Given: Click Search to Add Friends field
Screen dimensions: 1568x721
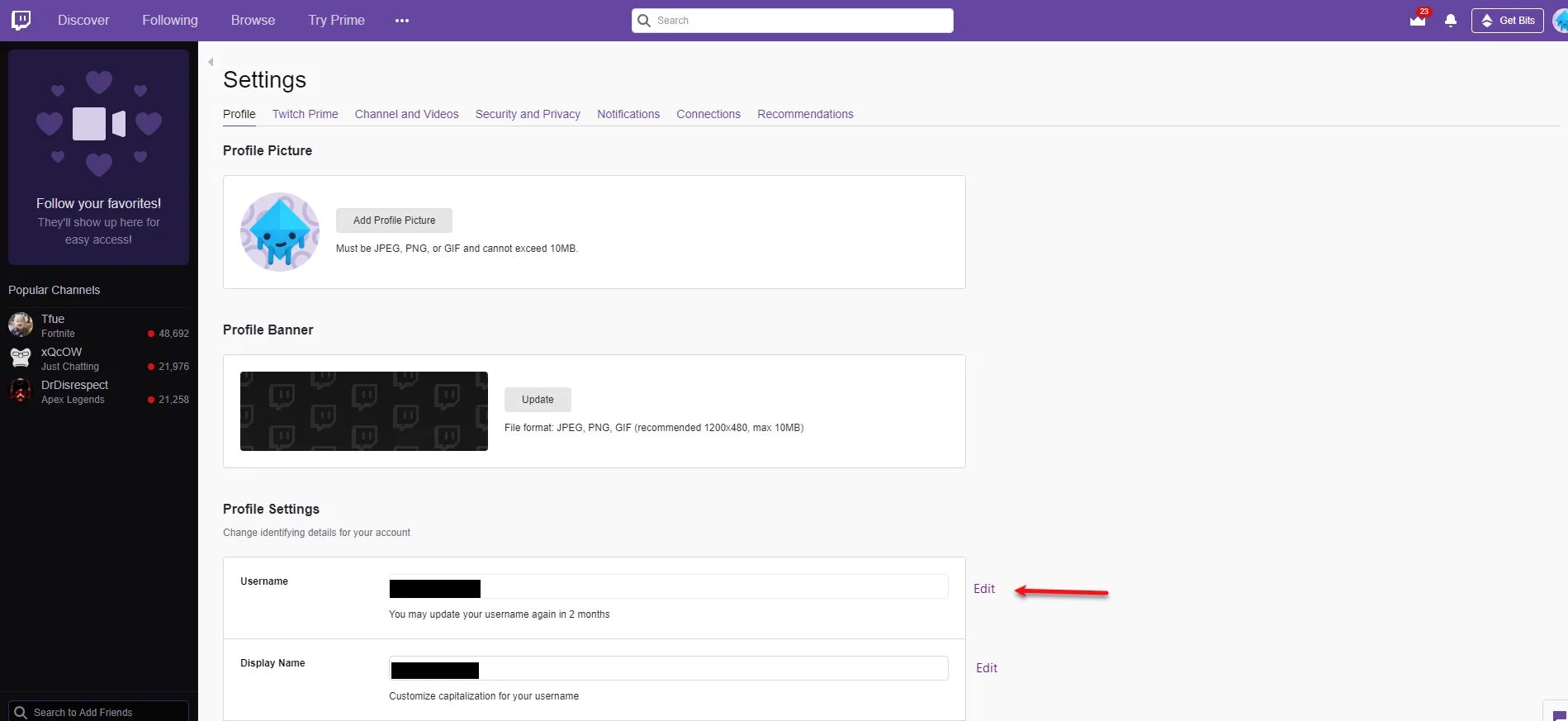Looking at the screenshot, I should (x=98, y=712).
